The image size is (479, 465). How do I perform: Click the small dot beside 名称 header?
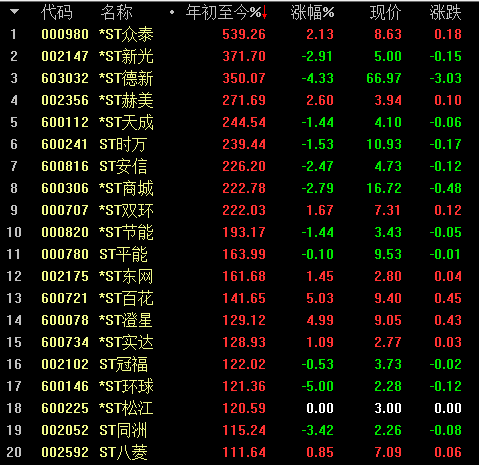172,12
